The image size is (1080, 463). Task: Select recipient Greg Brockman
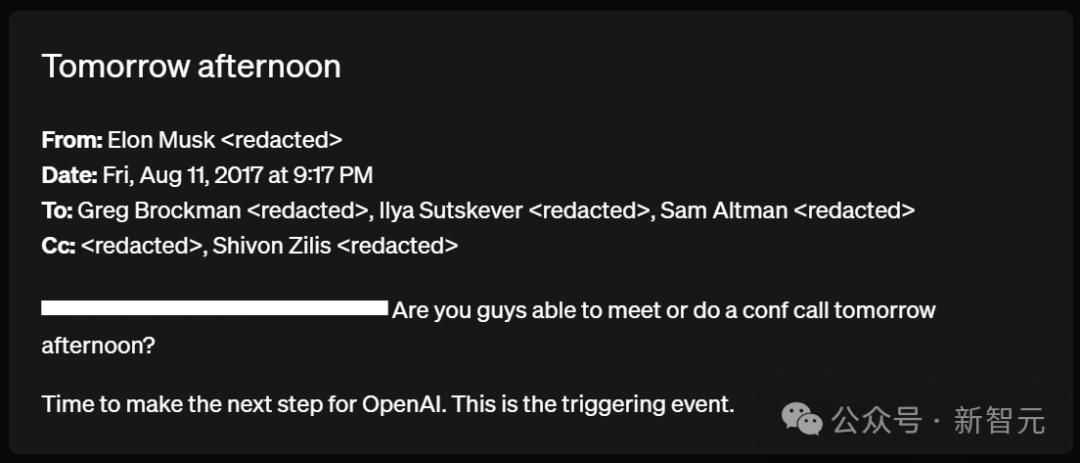pyautogui.click(x=159, y=210)
